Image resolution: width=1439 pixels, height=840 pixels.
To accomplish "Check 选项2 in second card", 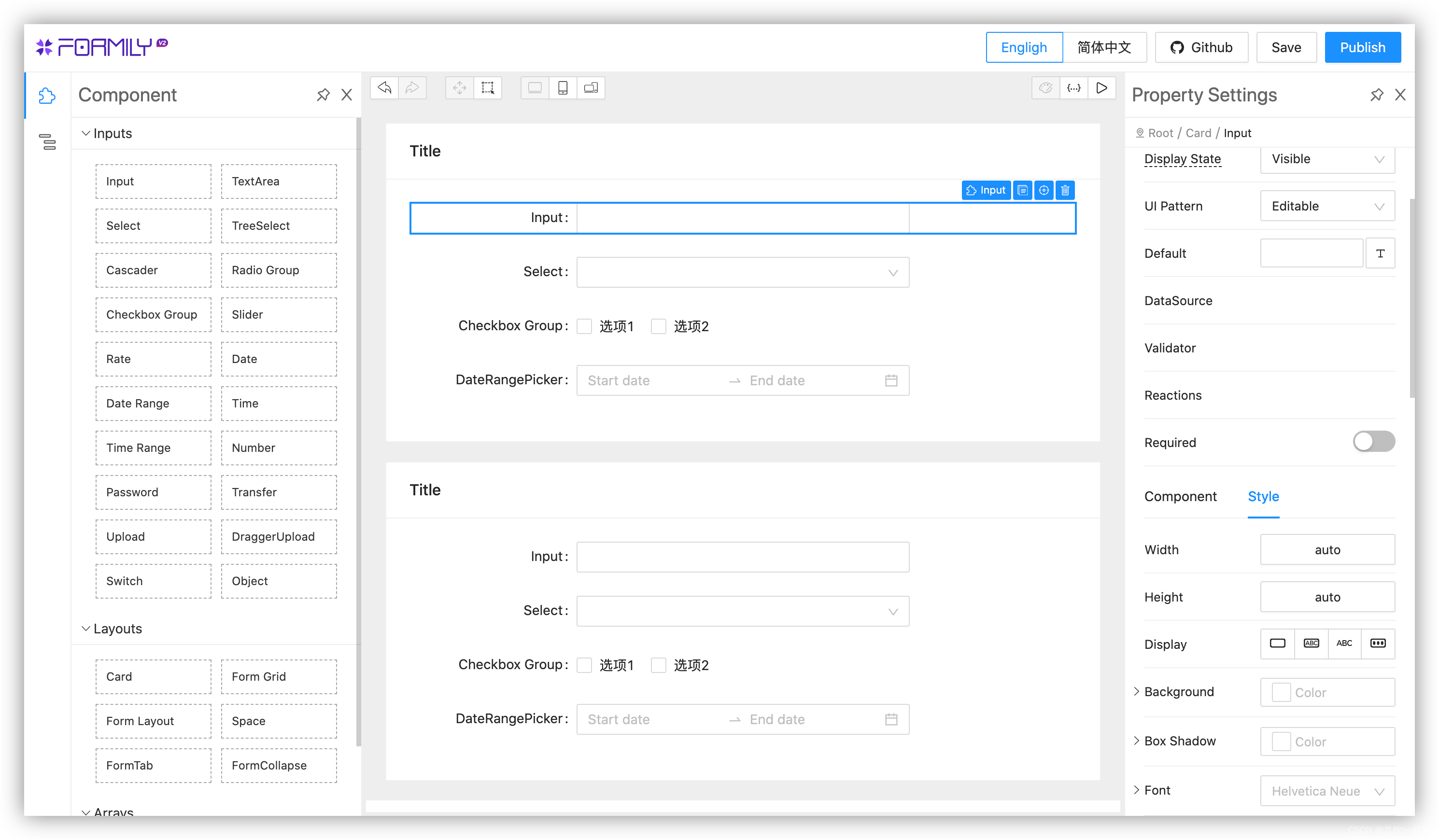I will click(x=658, y=665).
